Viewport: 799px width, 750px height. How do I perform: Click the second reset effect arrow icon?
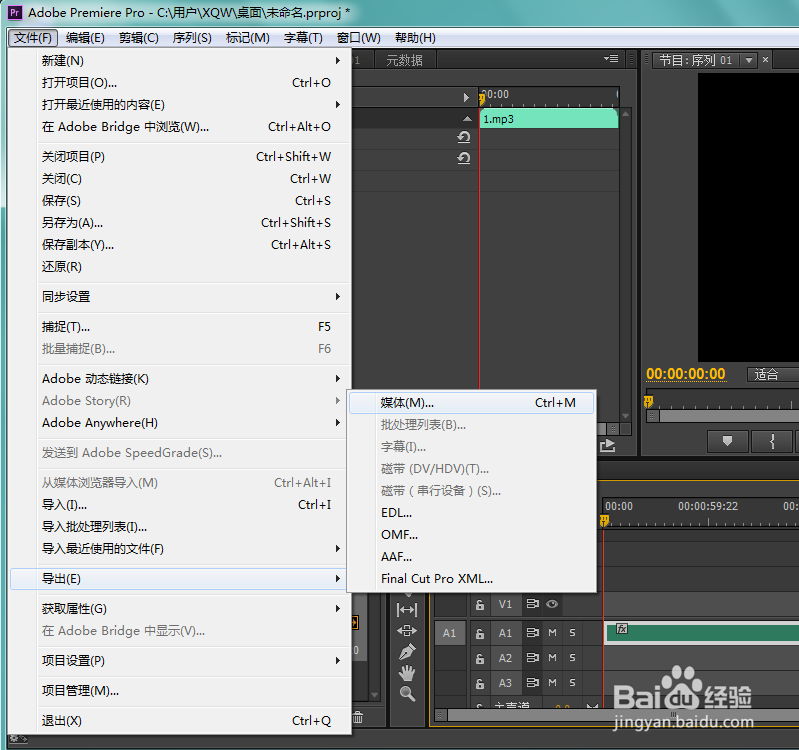[464, 158]
